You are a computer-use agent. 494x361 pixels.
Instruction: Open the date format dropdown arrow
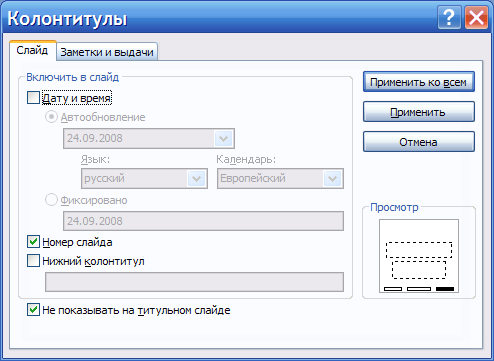pos(223,138)
